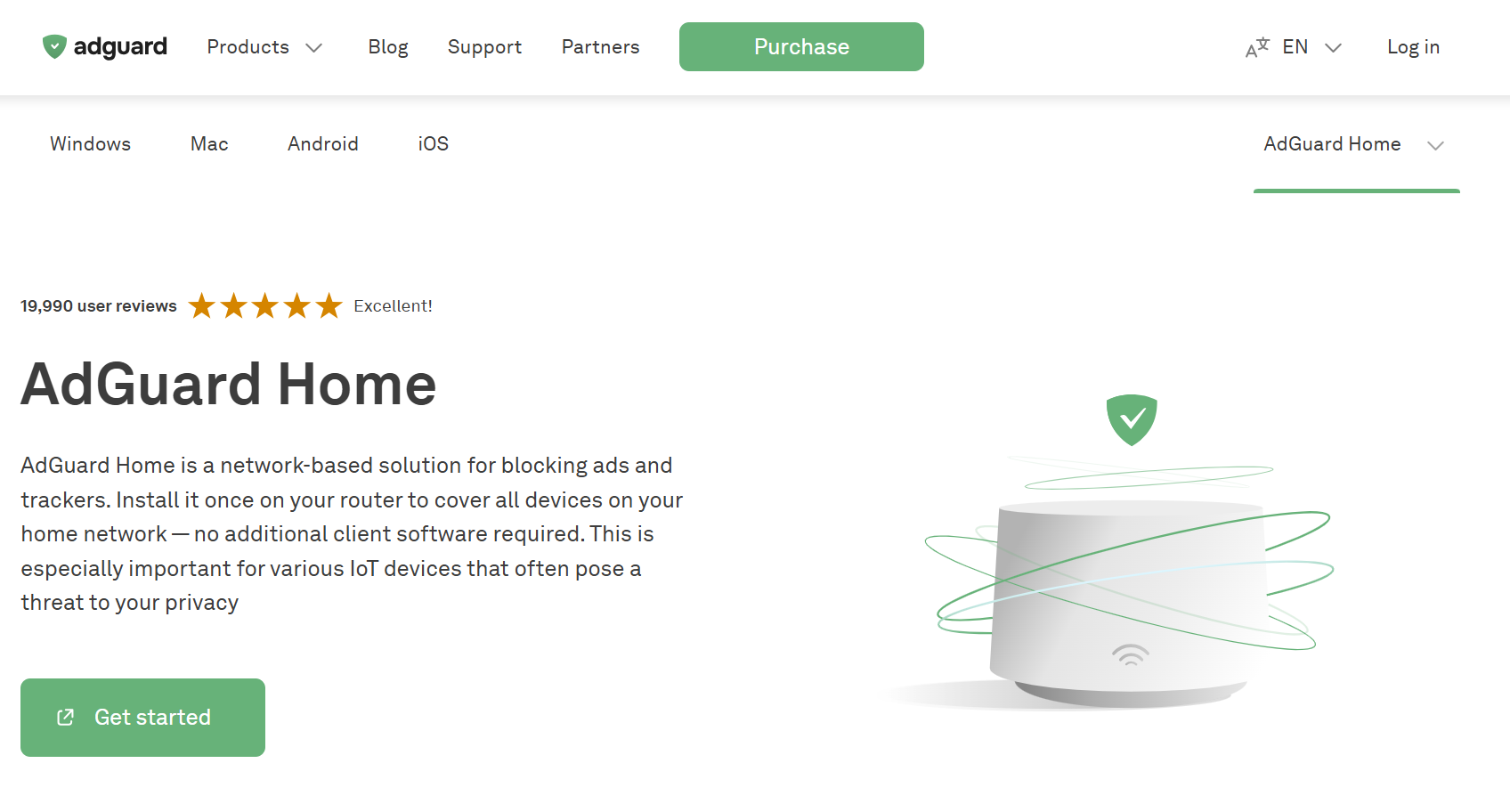
Task: Click the green shield checkmark above the router
Action: tap(1131, 417)
